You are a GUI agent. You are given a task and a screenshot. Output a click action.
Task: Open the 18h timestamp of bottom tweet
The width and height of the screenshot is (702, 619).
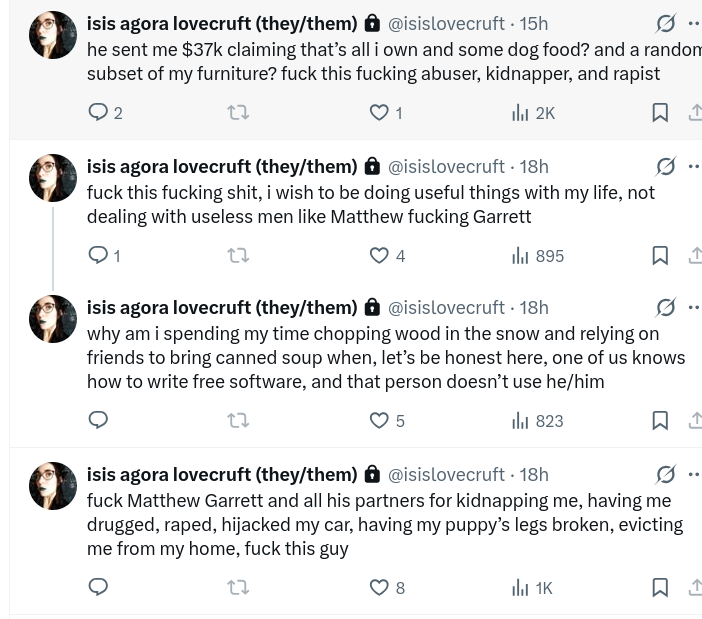coord(534,475)
